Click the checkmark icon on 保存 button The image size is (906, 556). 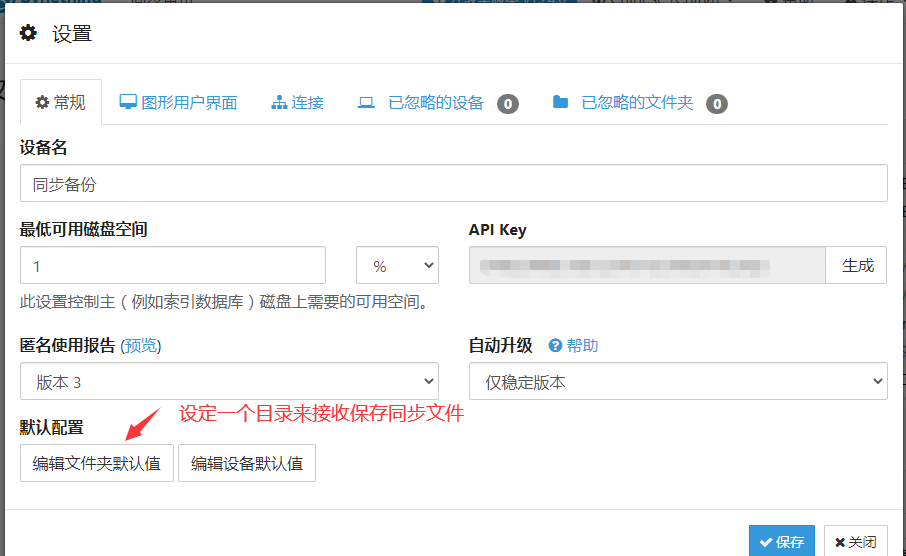(x=765, y=542)
